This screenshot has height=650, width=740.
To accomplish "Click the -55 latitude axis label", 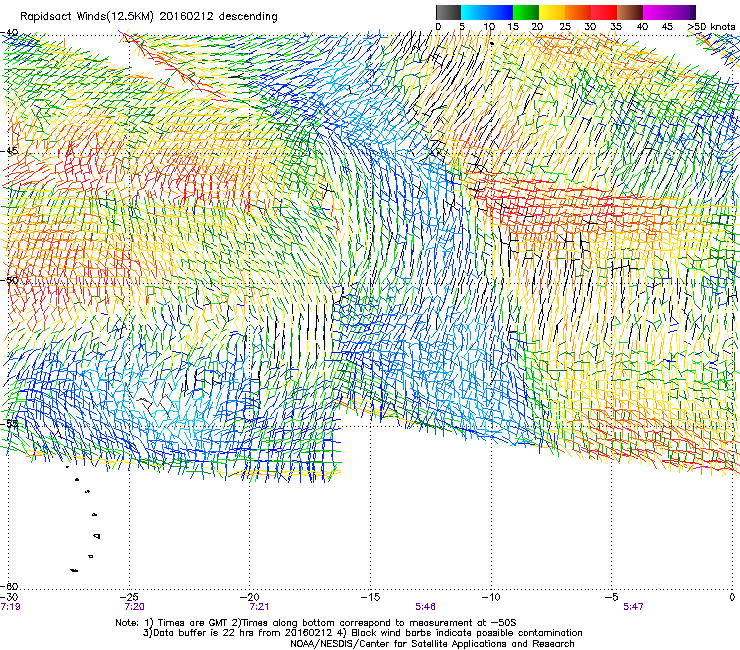I will [x=9, y=423].
